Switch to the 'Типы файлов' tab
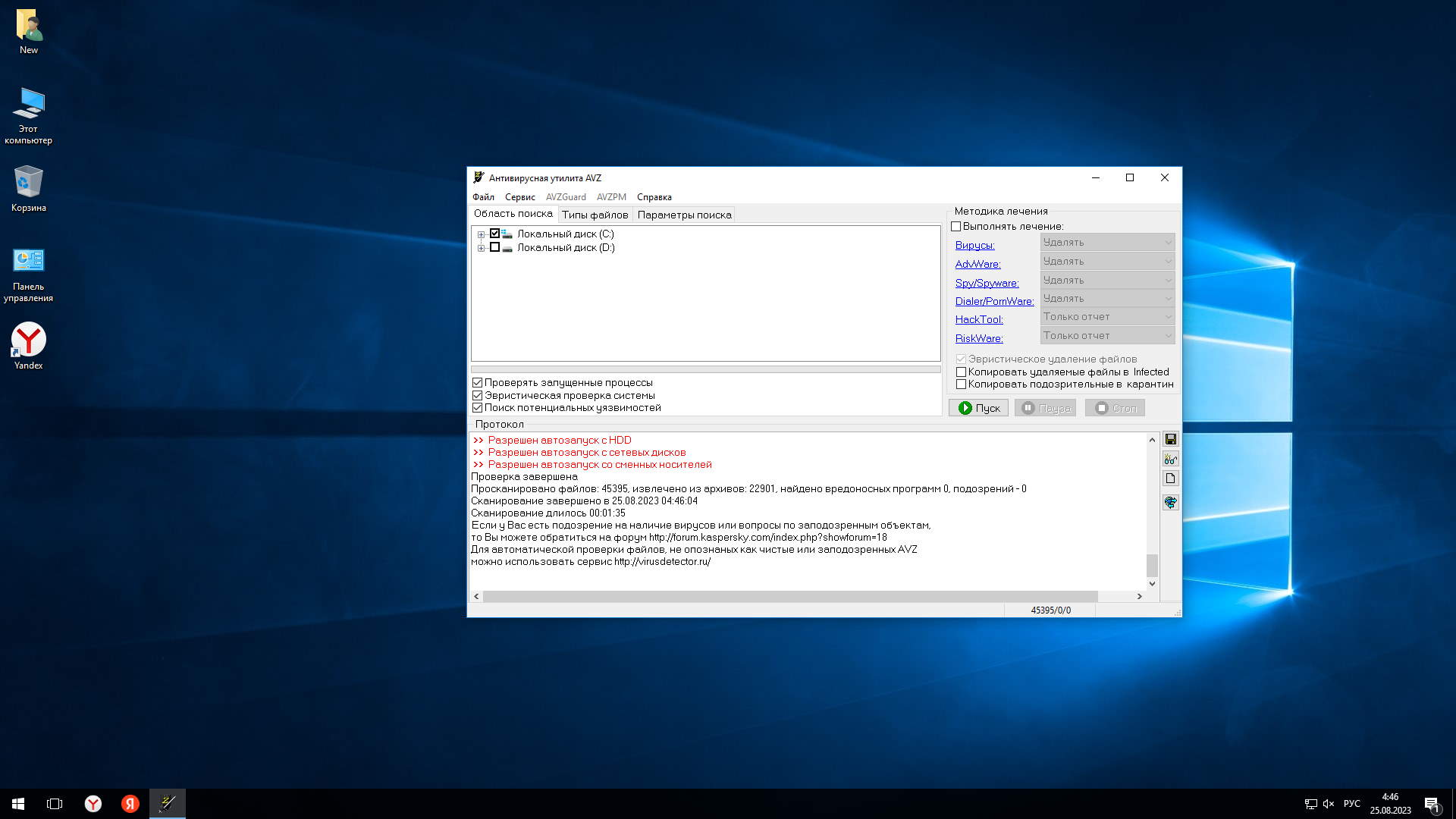The width and height of the screenshot is (1456, 819). (x=595, y=215)
